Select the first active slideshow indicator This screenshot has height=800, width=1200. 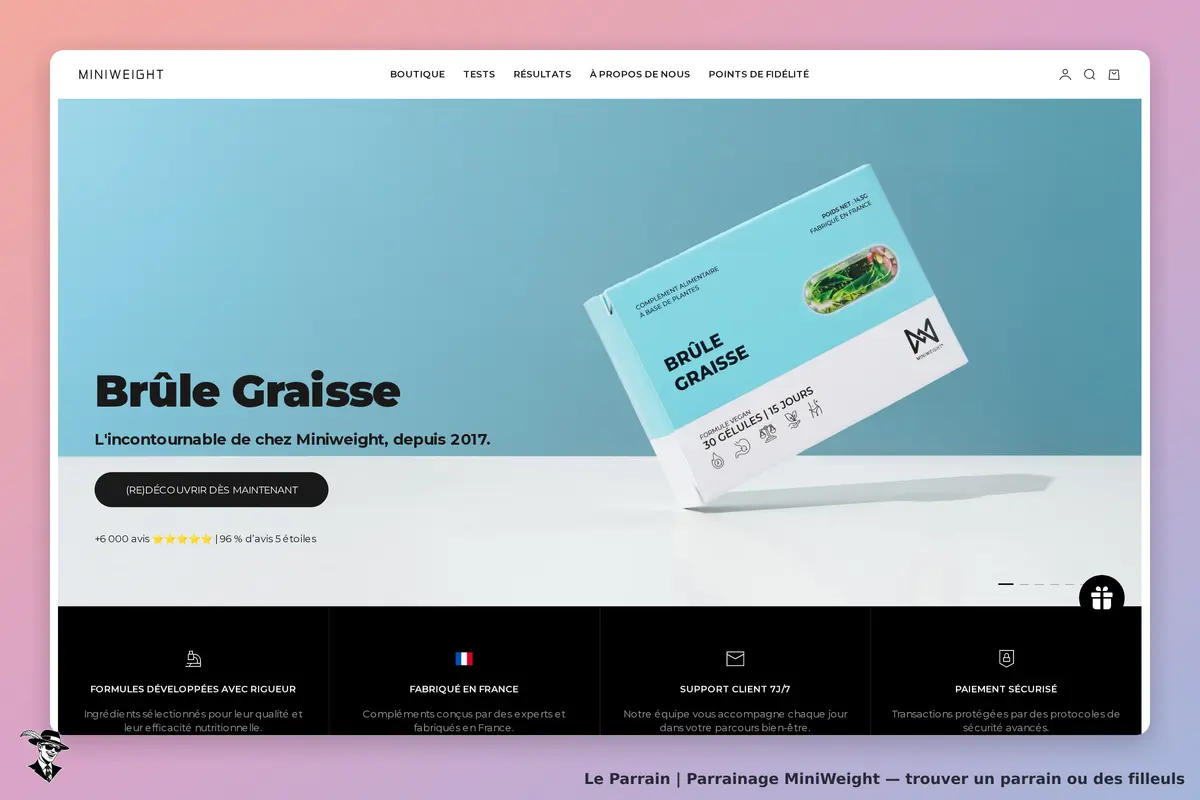pos(1006,584)
